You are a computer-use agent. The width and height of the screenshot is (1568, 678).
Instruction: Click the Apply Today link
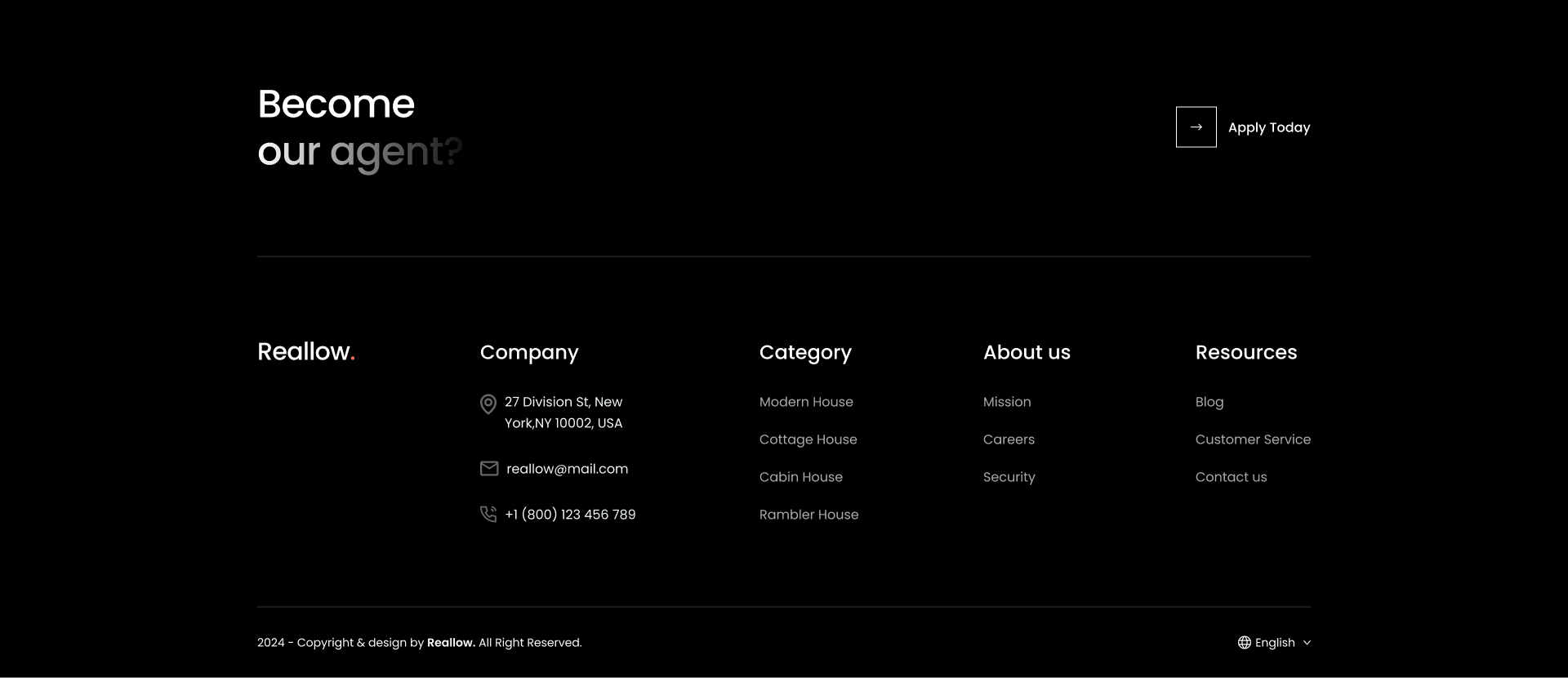(x=1268, y=127)
